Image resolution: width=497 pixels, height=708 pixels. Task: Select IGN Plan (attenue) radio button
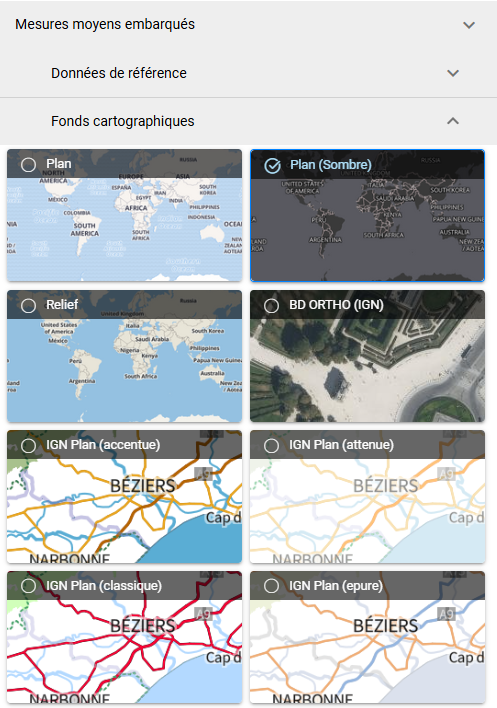pos(271,446)
